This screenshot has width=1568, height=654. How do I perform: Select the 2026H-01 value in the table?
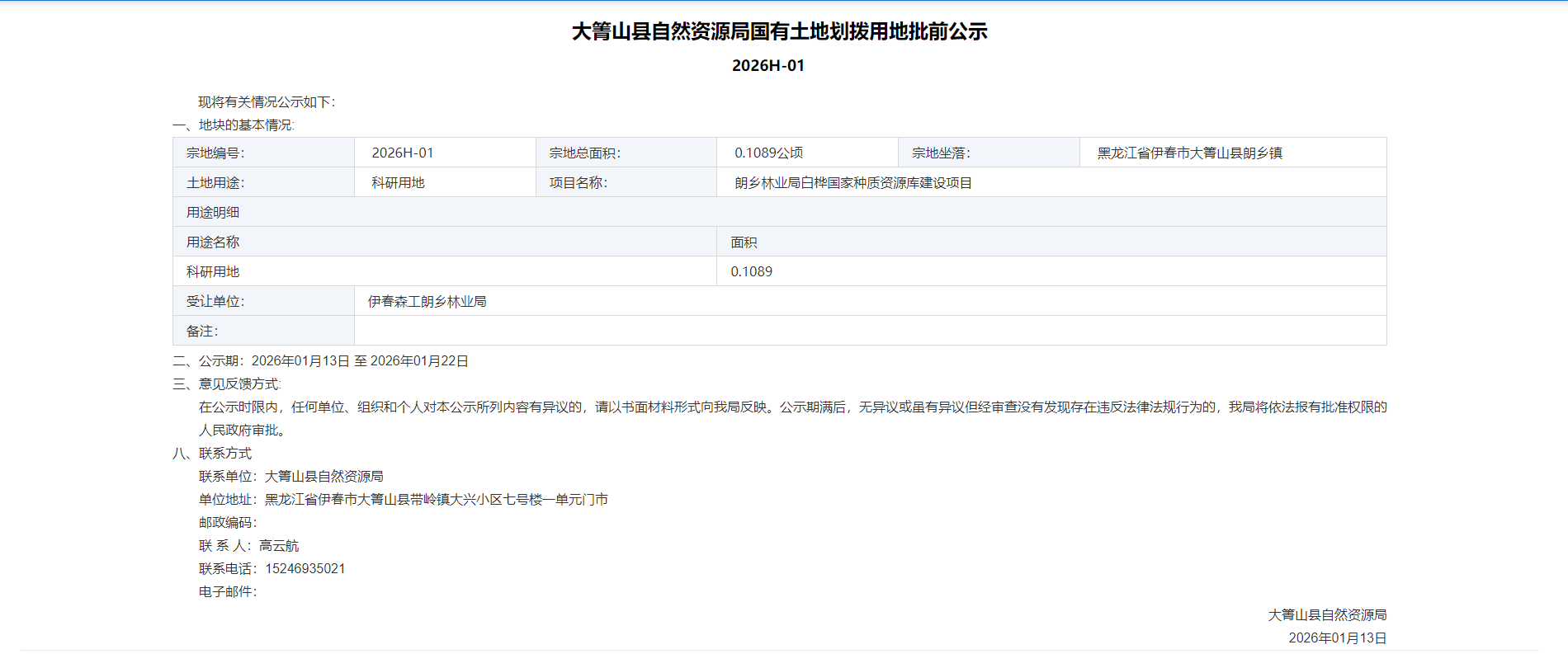click(x=402, y=153)
